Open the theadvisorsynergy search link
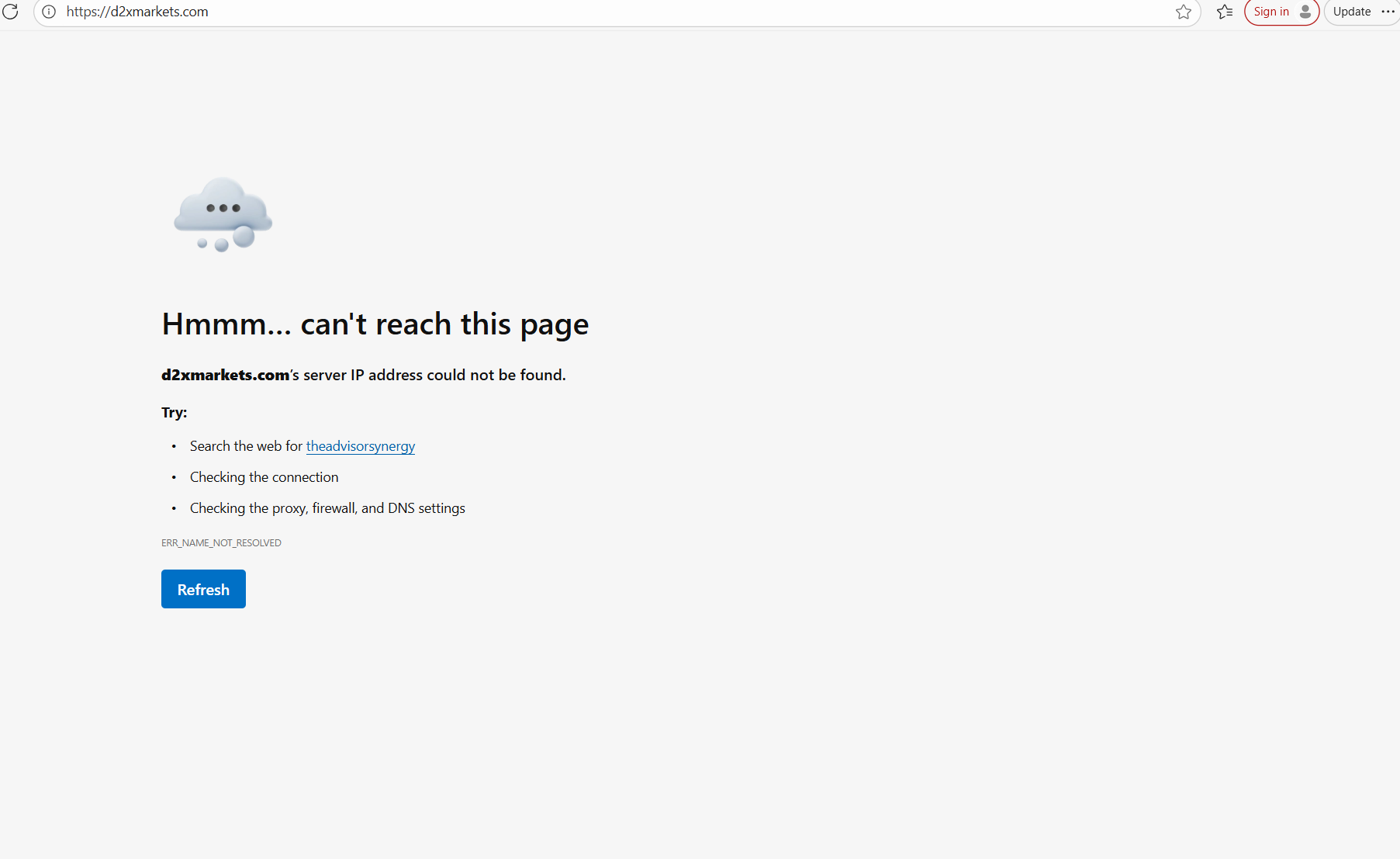The width and height of the screenshot is (1400, 859). click(360, 446)
